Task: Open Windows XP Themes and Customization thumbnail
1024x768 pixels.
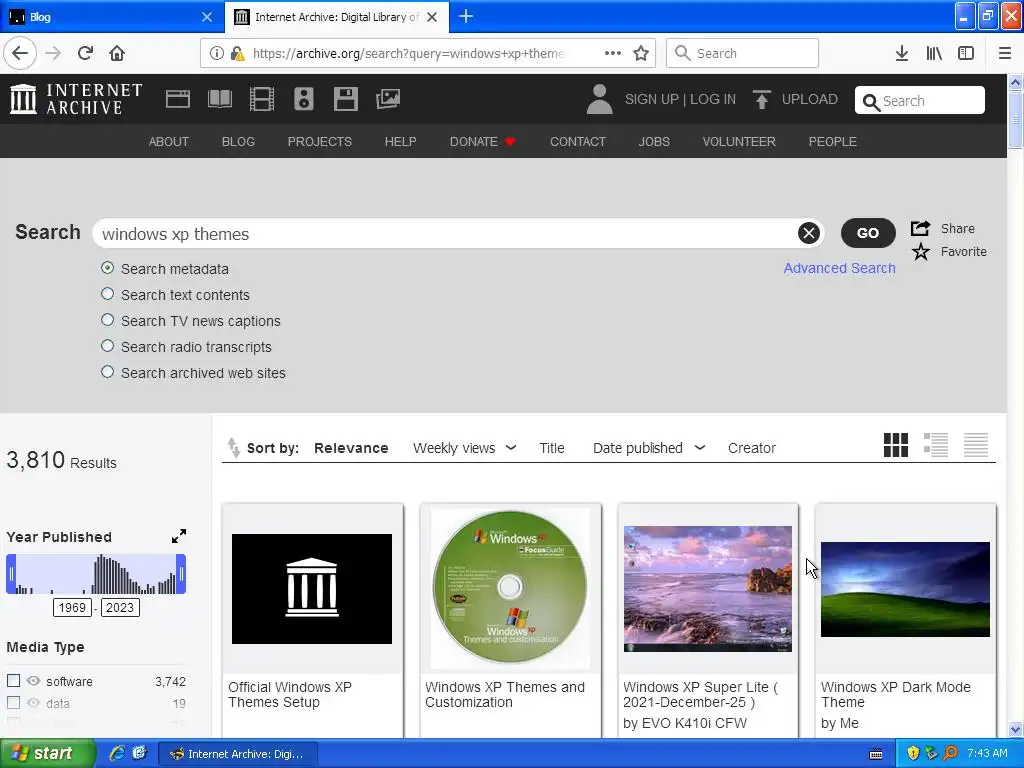Action: 509,588
